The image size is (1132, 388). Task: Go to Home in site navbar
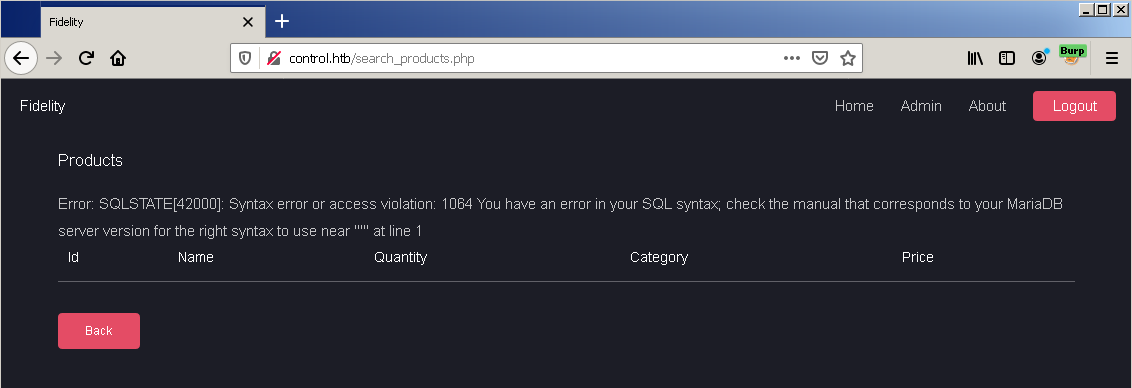[x=854, y=106]
